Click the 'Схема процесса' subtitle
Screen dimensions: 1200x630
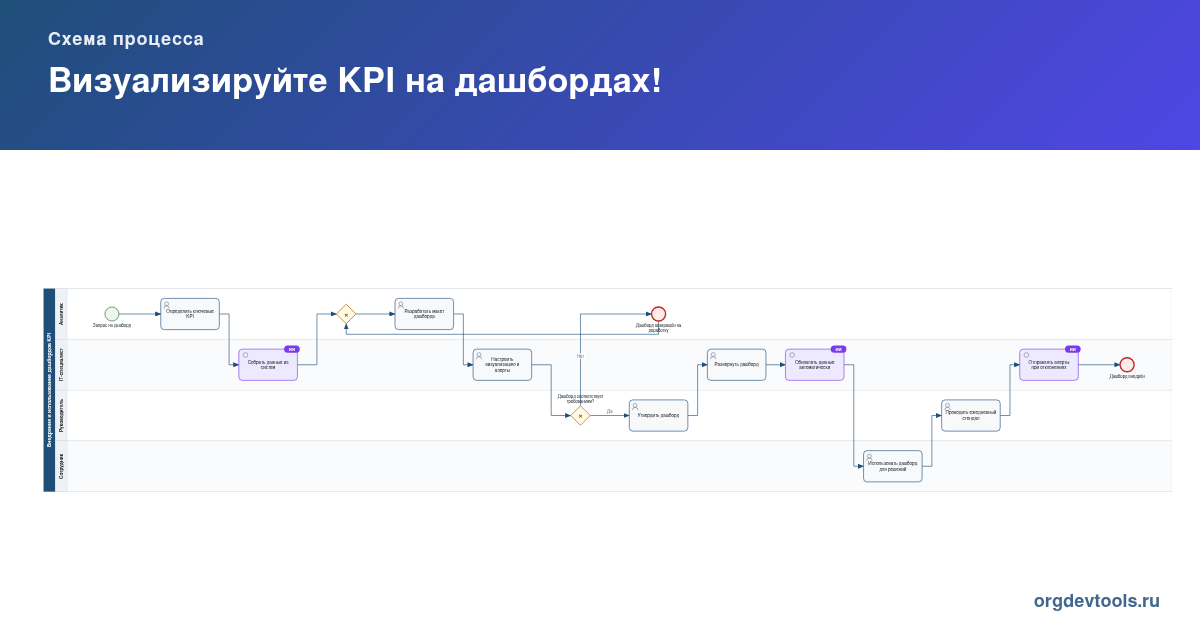[x=126, y=39]
